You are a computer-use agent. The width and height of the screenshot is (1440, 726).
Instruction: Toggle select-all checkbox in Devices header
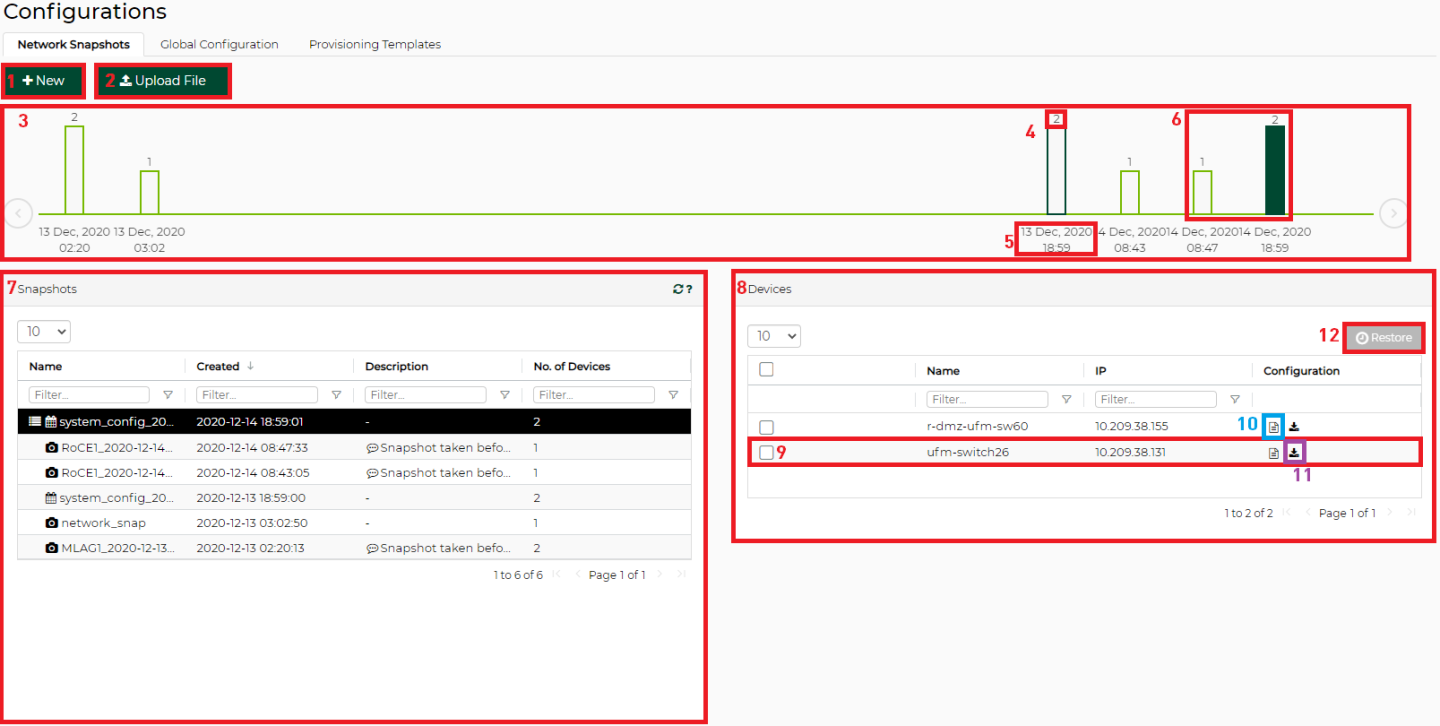pos(766,370)
